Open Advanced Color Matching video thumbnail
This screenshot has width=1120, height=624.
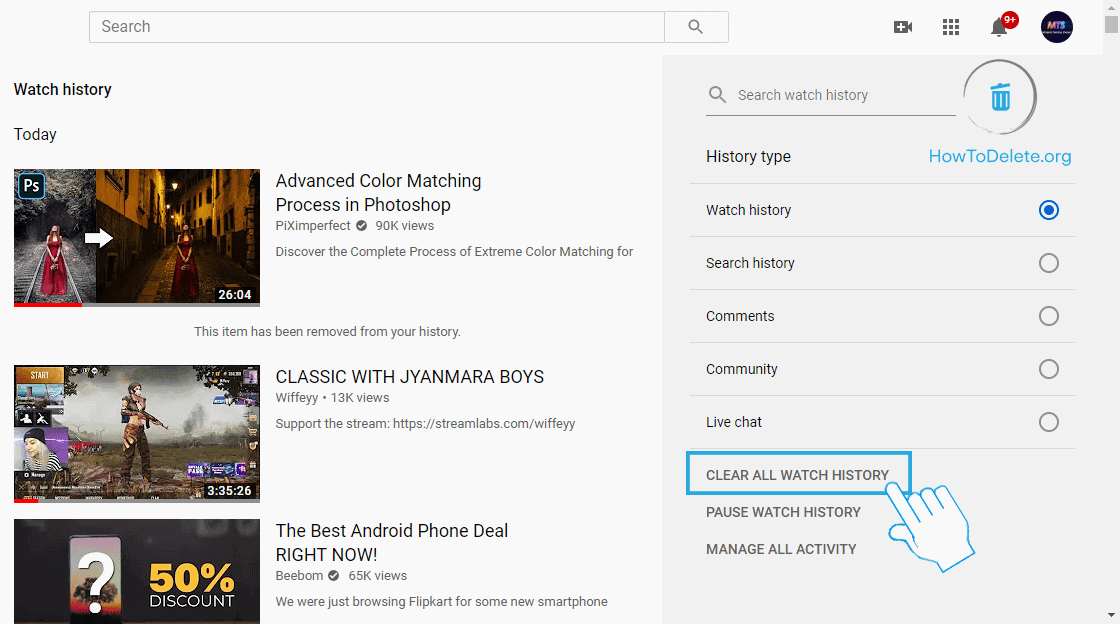(x=137, y=237)
